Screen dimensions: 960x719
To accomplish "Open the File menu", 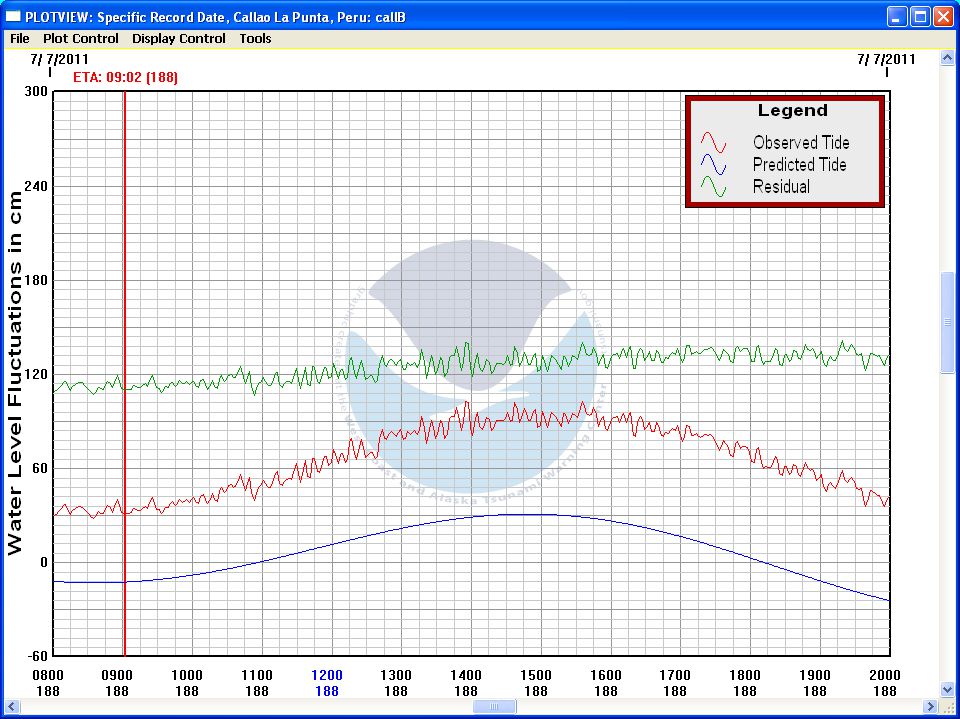I will point(20,39).
